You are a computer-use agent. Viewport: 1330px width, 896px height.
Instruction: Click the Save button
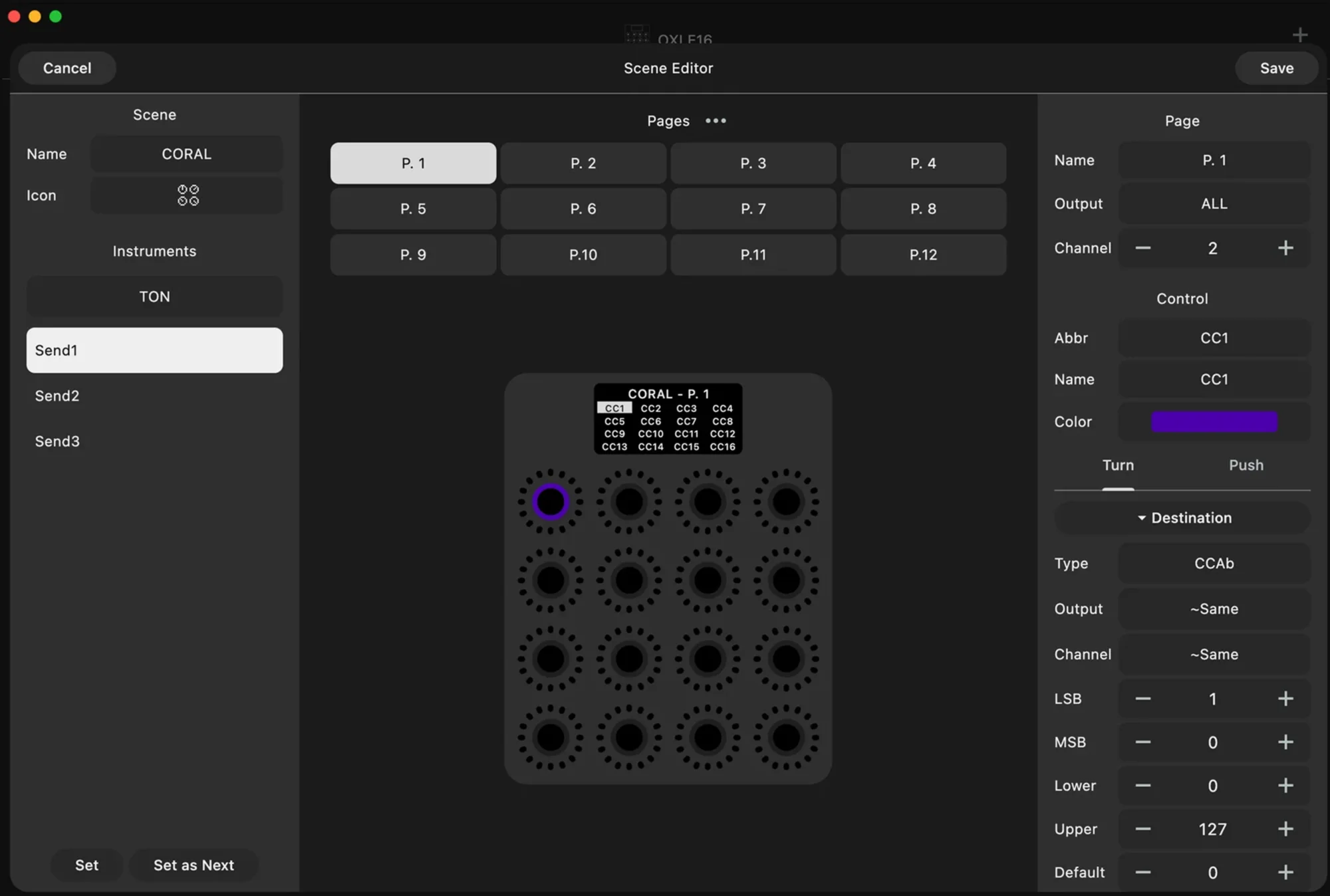(1276, 68)
